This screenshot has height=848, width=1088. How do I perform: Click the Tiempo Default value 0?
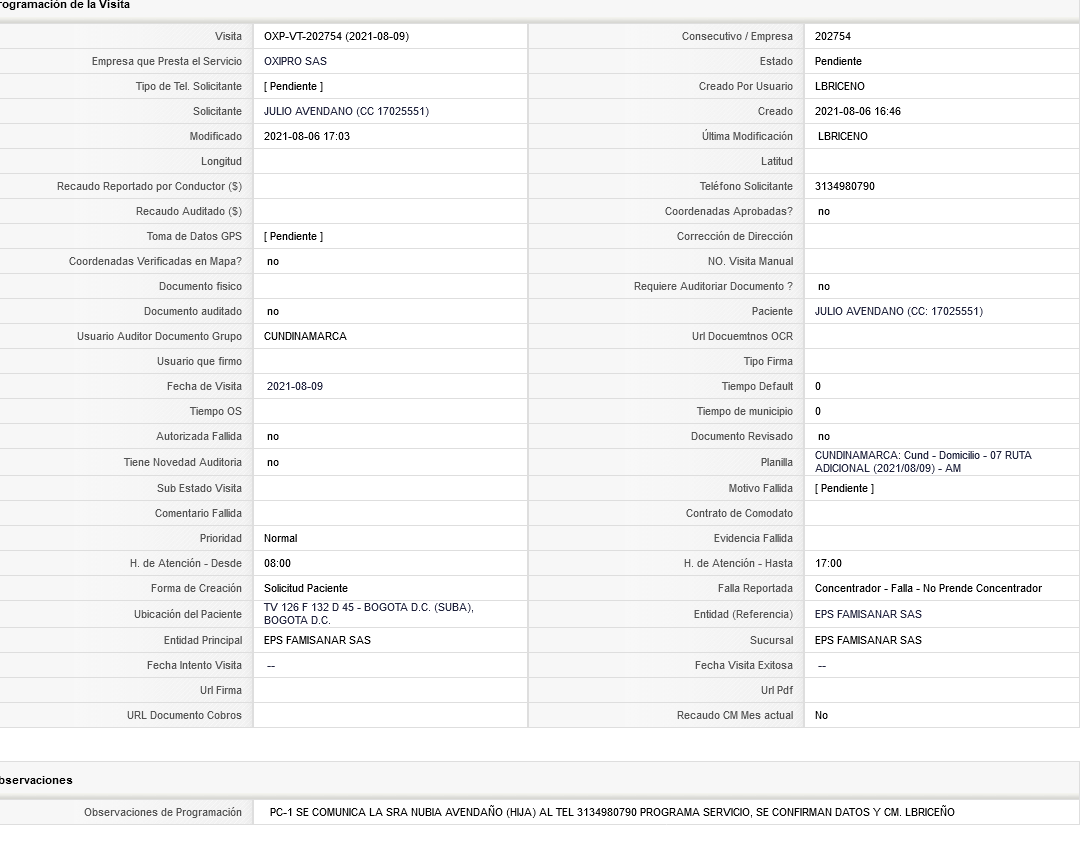click(x=818, y=386)
